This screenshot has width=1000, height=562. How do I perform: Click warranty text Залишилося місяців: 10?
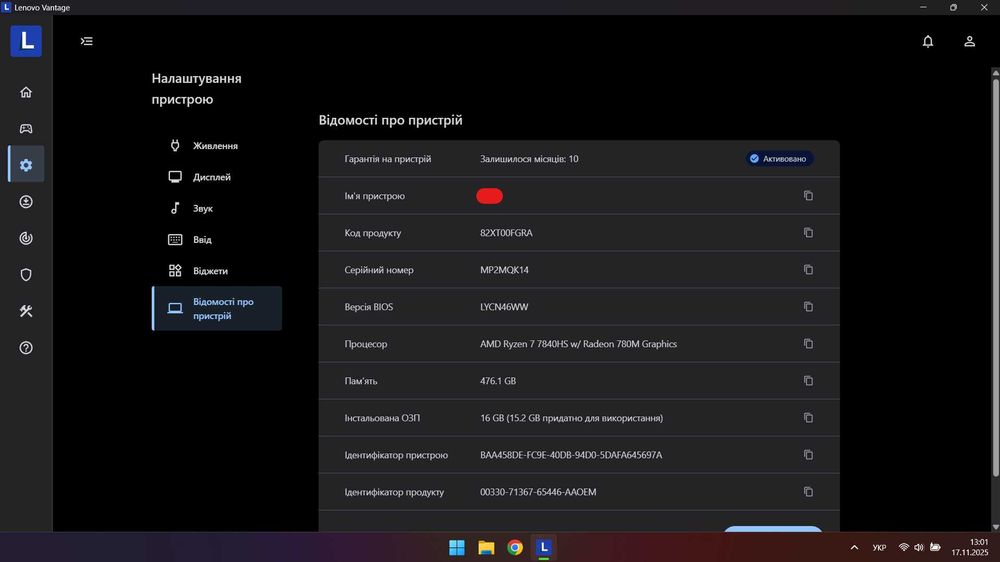click(529, 159)
